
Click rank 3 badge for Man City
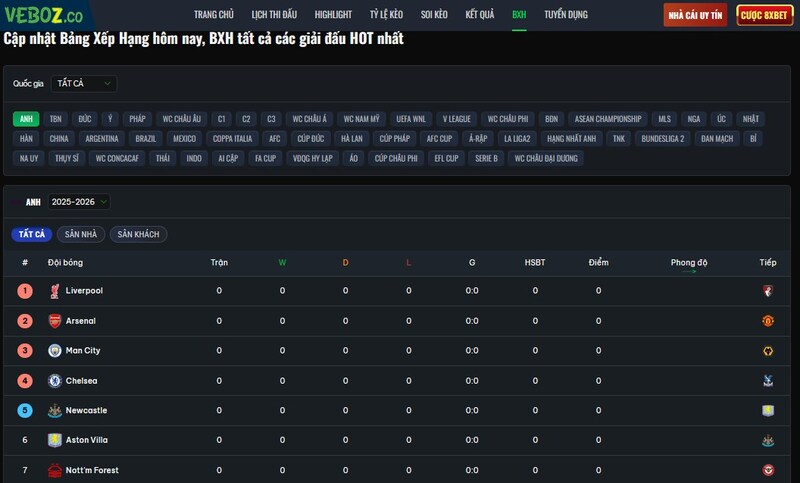pyautogui.click(x=25, y=350)
